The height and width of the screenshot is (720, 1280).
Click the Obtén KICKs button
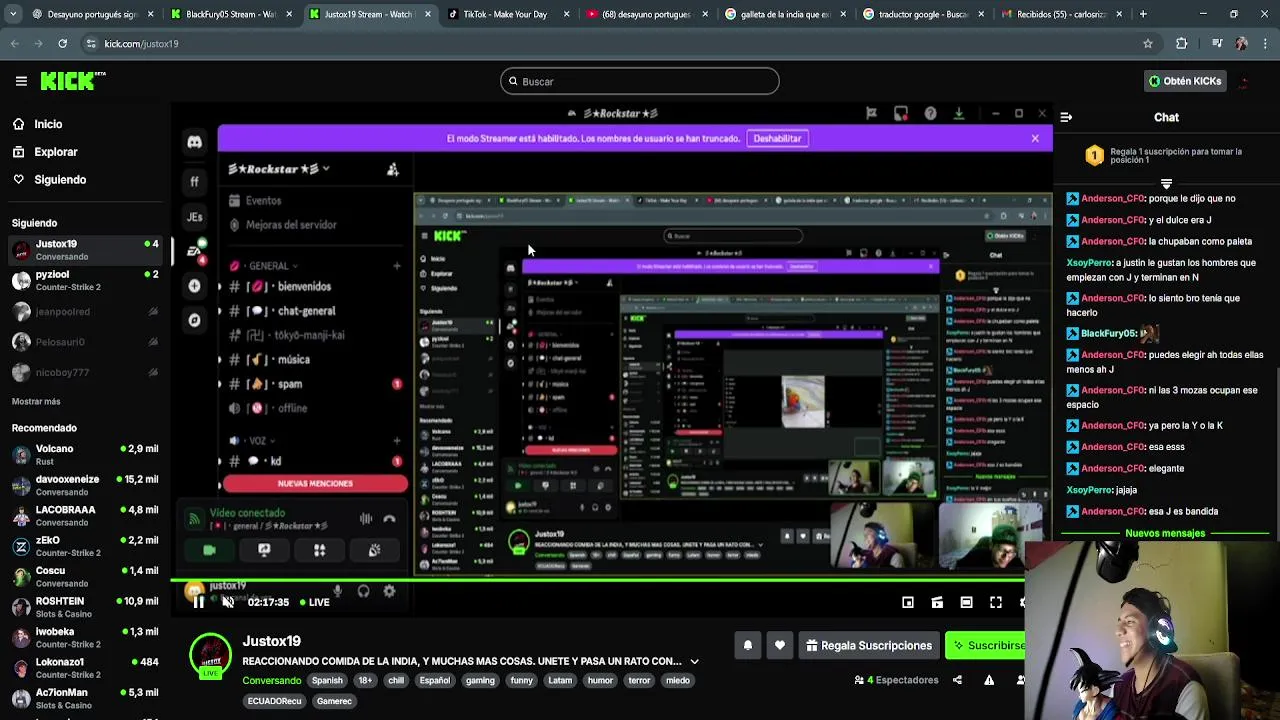click(1185, 81)
